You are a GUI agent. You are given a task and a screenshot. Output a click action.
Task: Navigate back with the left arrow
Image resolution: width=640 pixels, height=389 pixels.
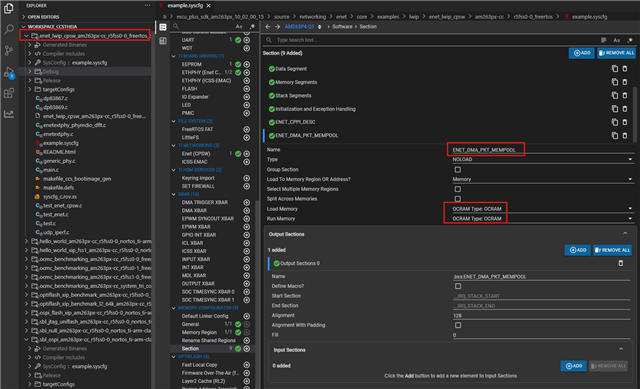tap(268, 27)
